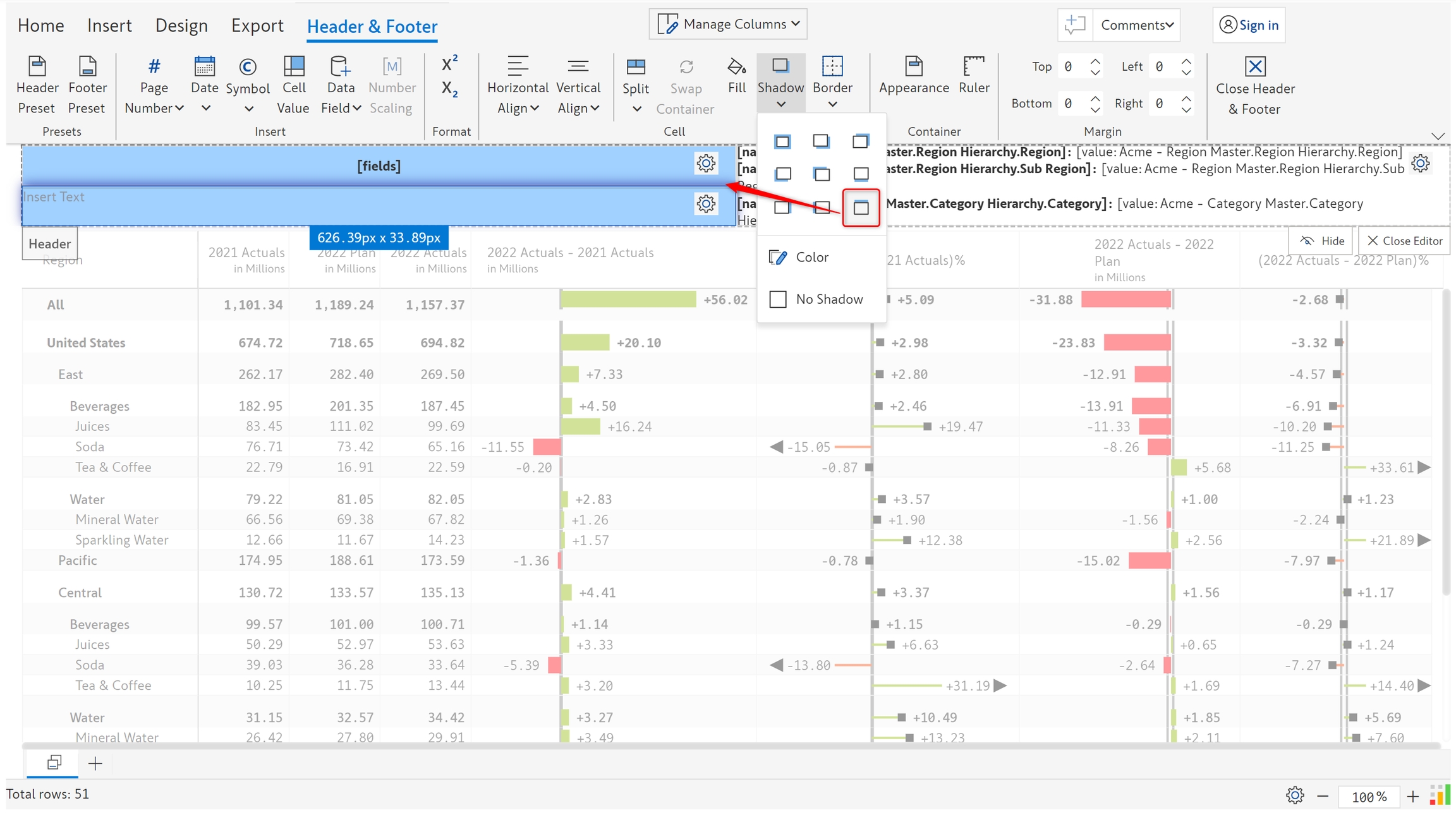Click the Superscript format icon

449,64
